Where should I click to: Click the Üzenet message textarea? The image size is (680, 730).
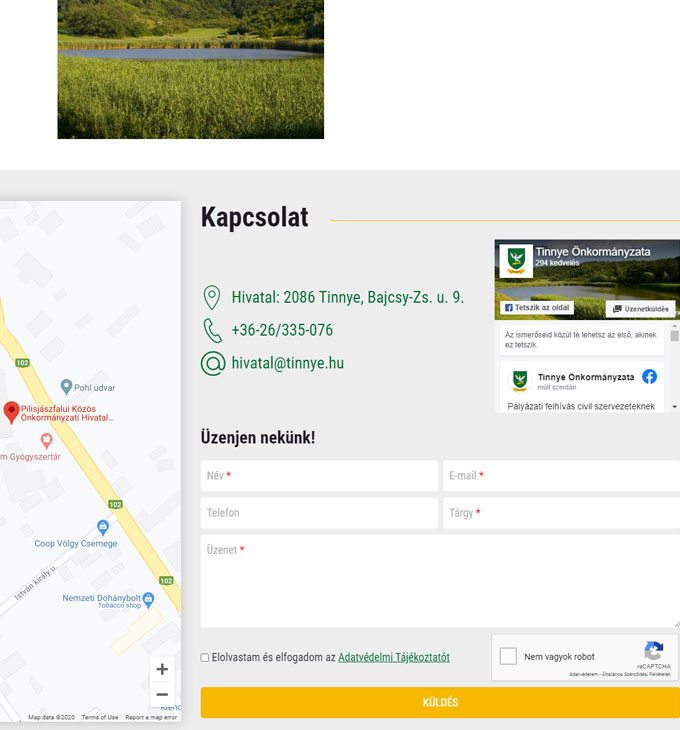(440, 581)
